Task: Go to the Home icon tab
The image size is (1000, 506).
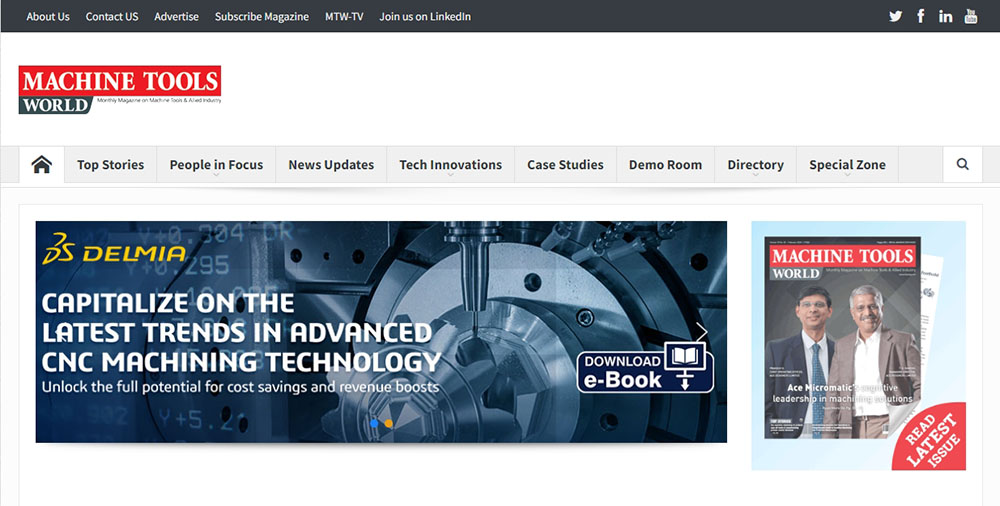Action: (x=41, y=165)
